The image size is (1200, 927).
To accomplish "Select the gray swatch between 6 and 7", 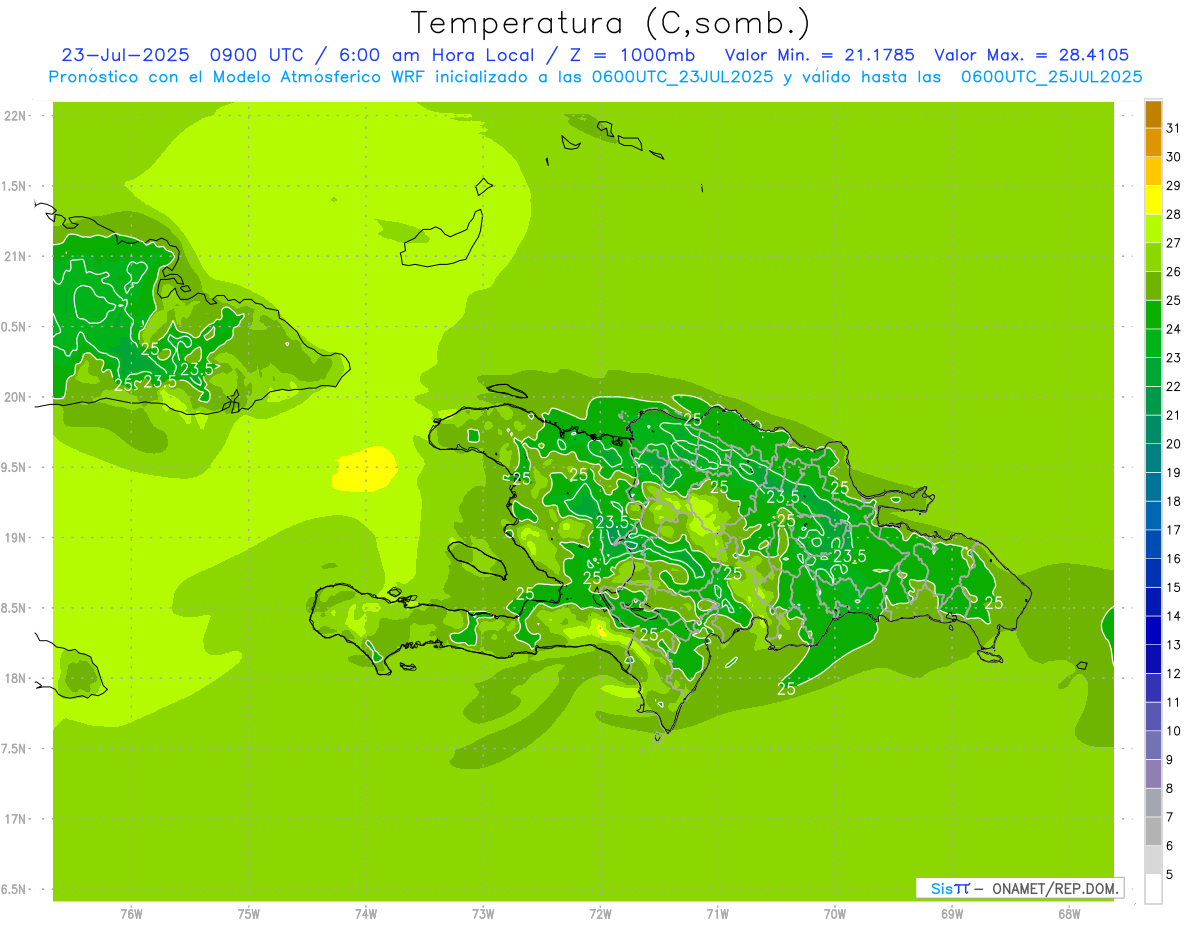I will coord(1153,831).
